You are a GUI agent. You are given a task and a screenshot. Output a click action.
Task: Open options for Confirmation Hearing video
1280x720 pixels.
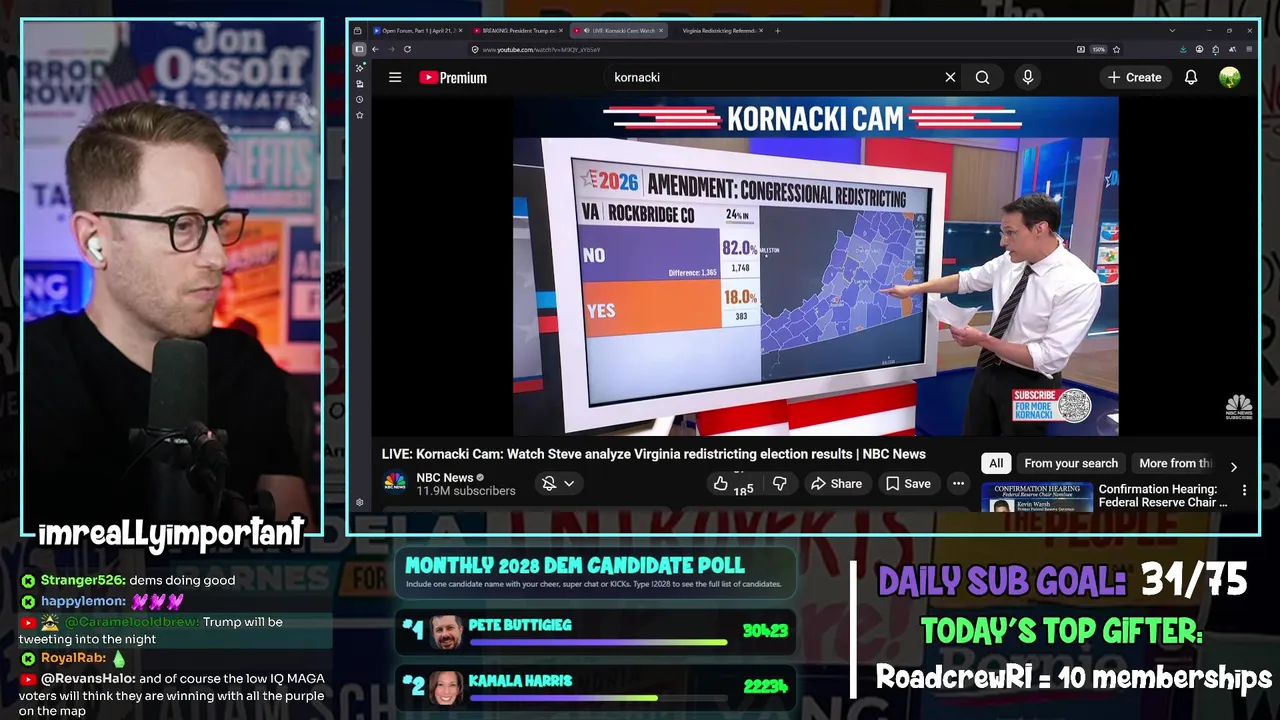pyautogui.click(x=1244, y=490)
